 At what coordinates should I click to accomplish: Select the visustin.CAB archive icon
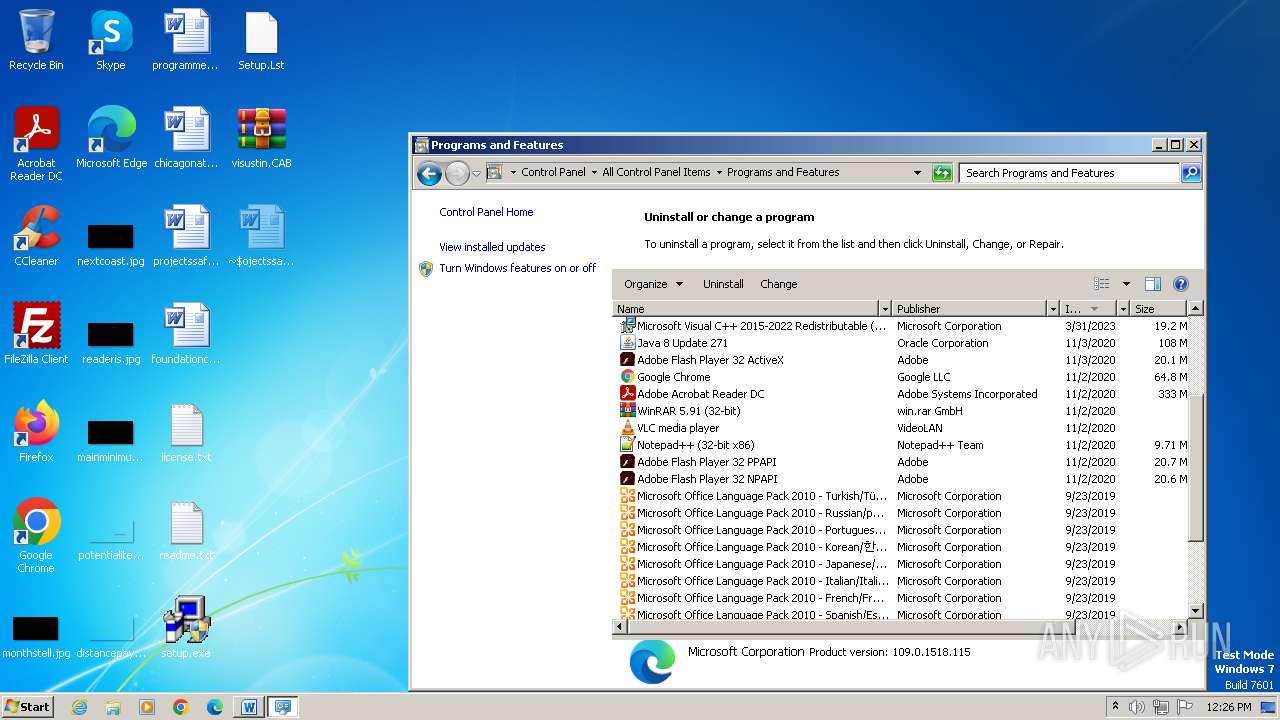pyautogui.click(x=261, y=138)
